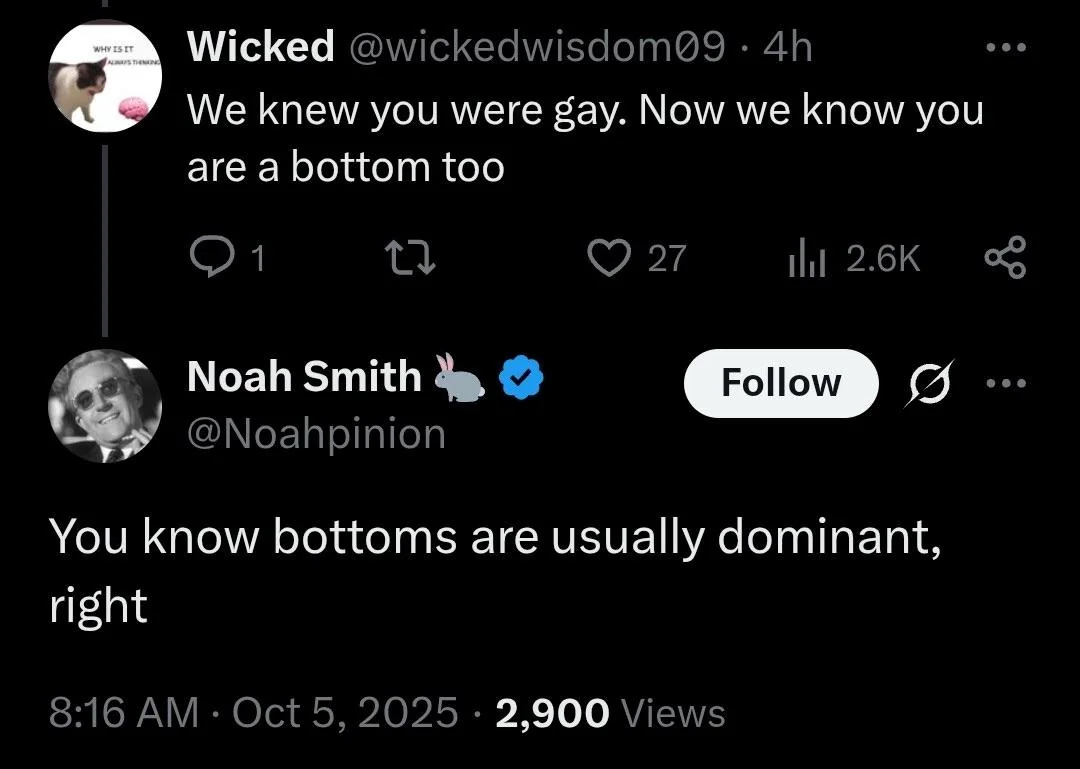Open more options on Wicked's tweet
Screen dimensions: 1080x769
point(1005,48)
